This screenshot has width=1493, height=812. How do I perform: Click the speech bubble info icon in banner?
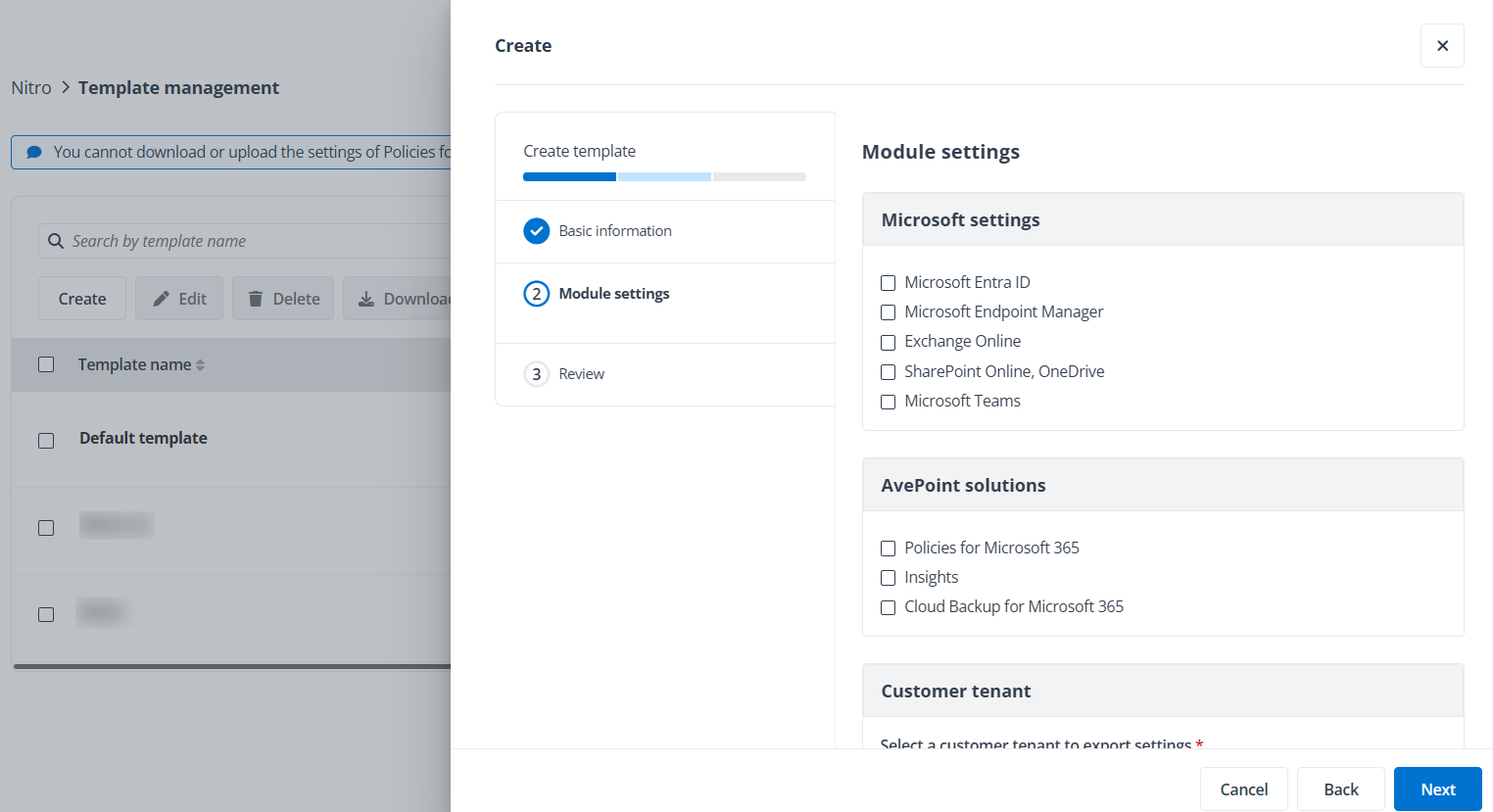34,153
